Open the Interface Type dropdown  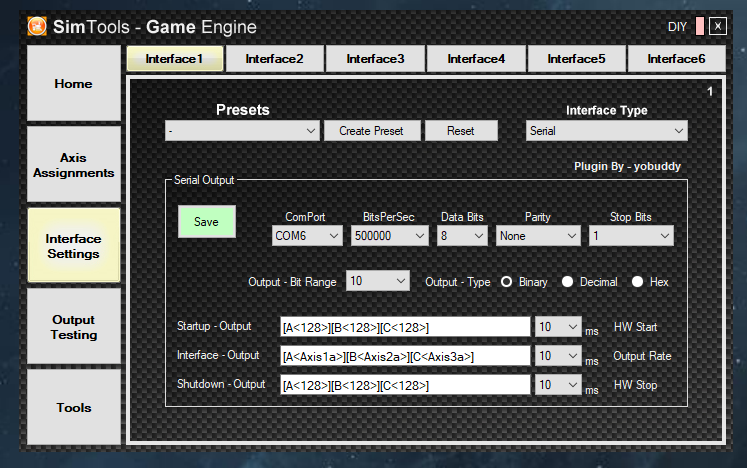click(606, 131)
